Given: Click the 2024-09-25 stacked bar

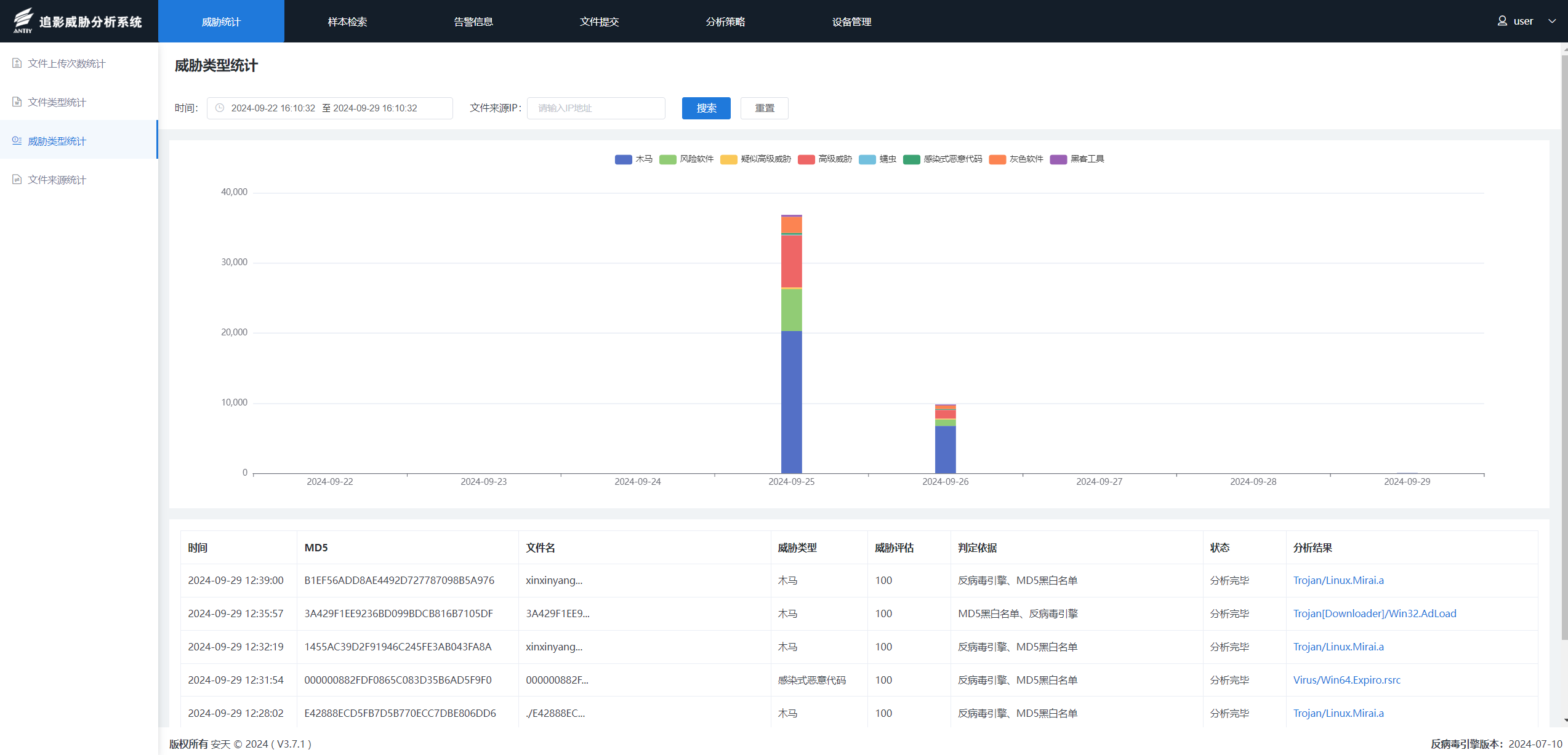Looking at the screenshot, I should 792,344.
